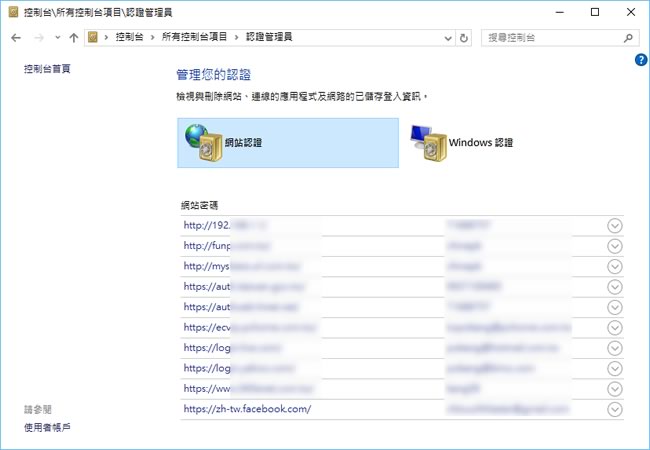Maximize the 認證管理員 window
Image resolution: width=650 pixels, height=450 pixels.
[595, 12]
